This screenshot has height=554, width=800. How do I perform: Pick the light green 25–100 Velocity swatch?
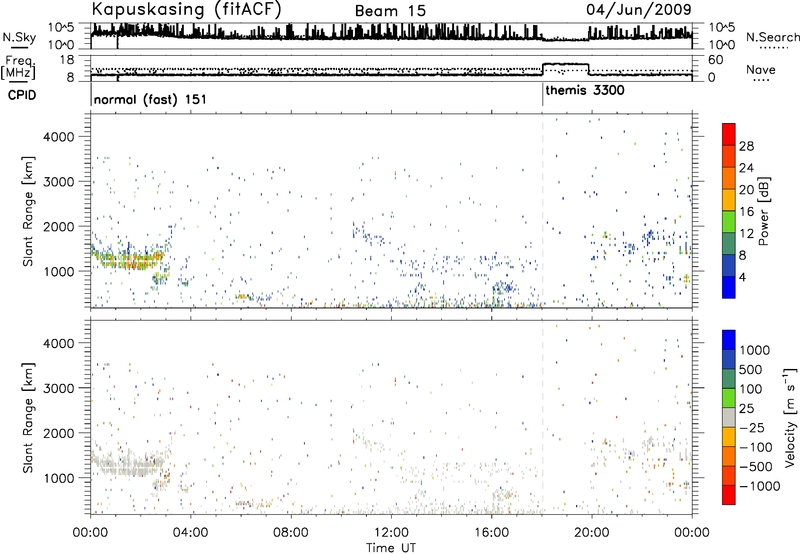(729, 398)
